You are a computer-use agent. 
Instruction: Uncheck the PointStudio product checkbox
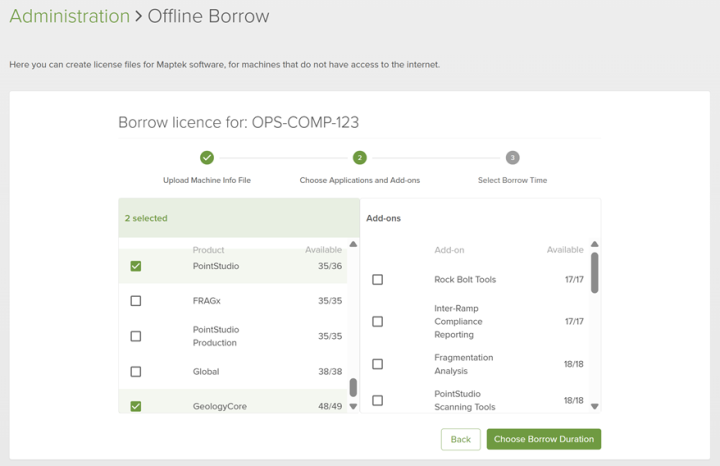(135, 266)
